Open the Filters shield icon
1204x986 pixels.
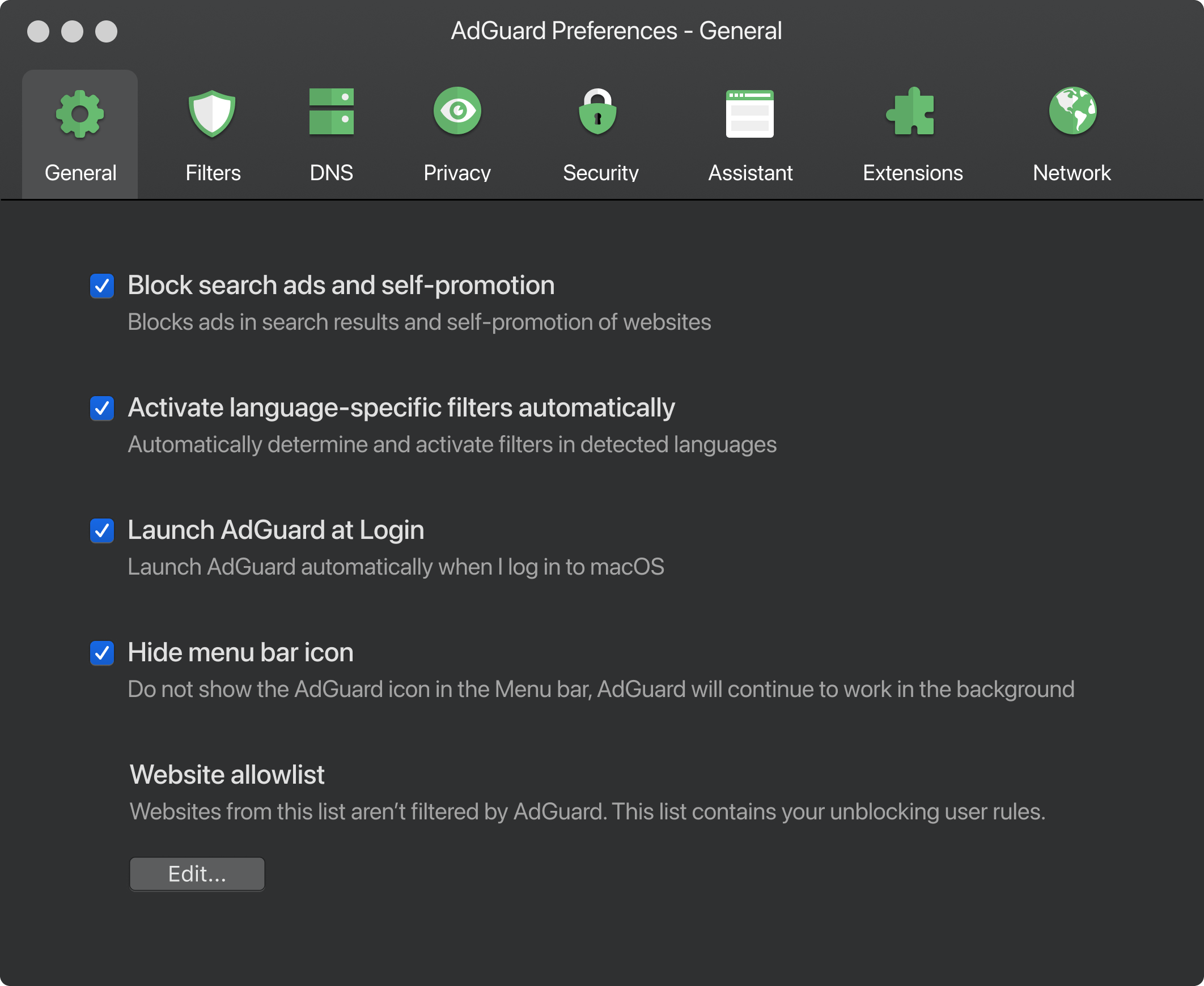click(x=212, y=113)
